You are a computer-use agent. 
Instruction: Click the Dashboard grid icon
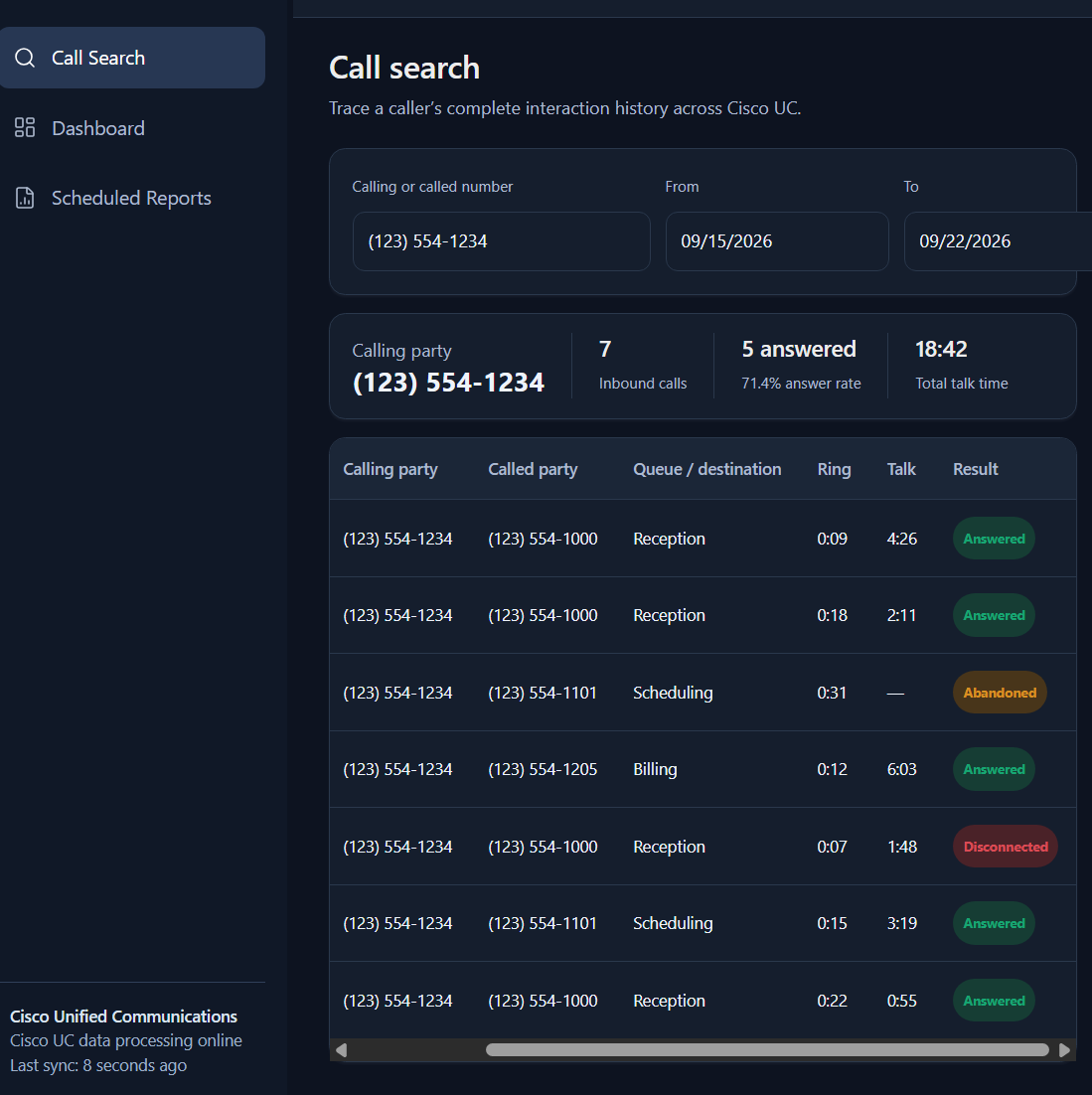click(25, 128)
